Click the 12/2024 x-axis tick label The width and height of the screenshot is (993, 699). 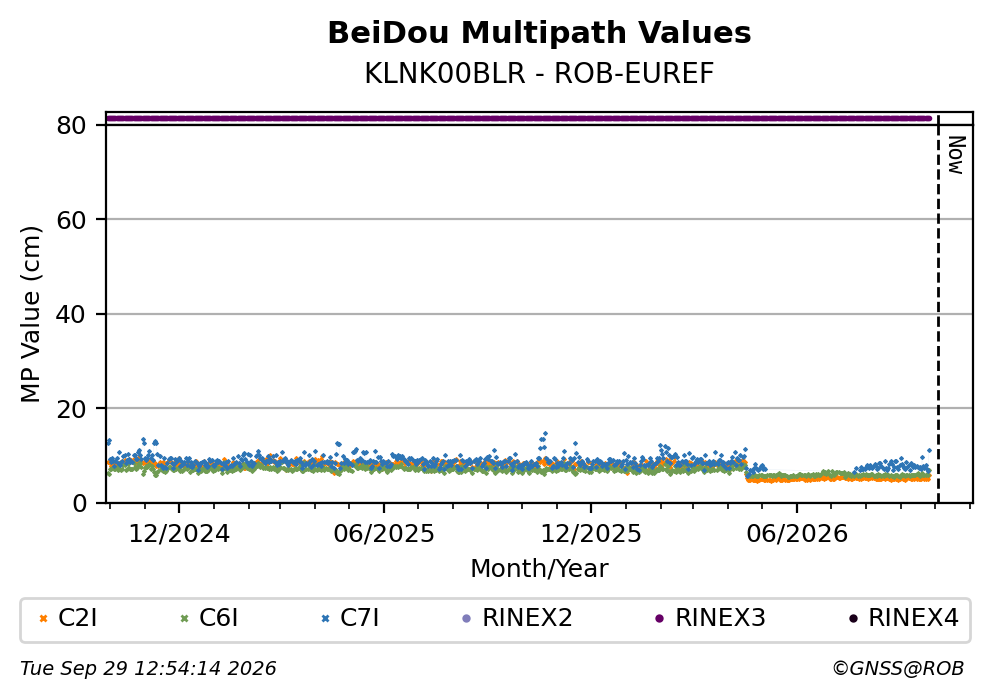pyautogui.click(x=179, y=534)
